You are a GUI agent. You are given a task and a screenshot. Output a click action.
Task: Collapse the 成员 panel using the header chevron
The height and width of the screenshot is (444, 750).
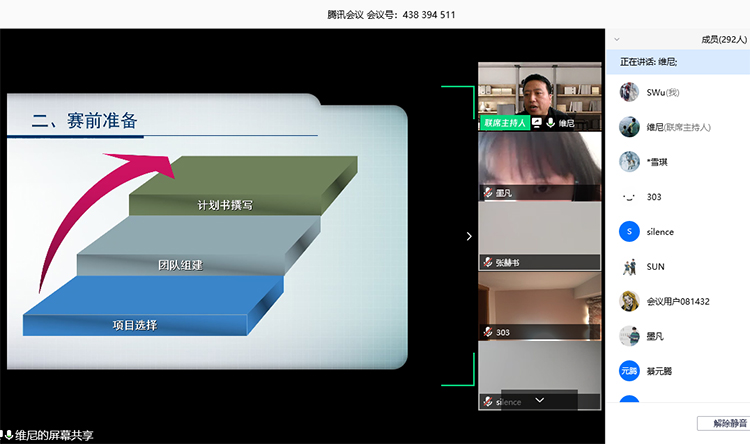(616, 39)
